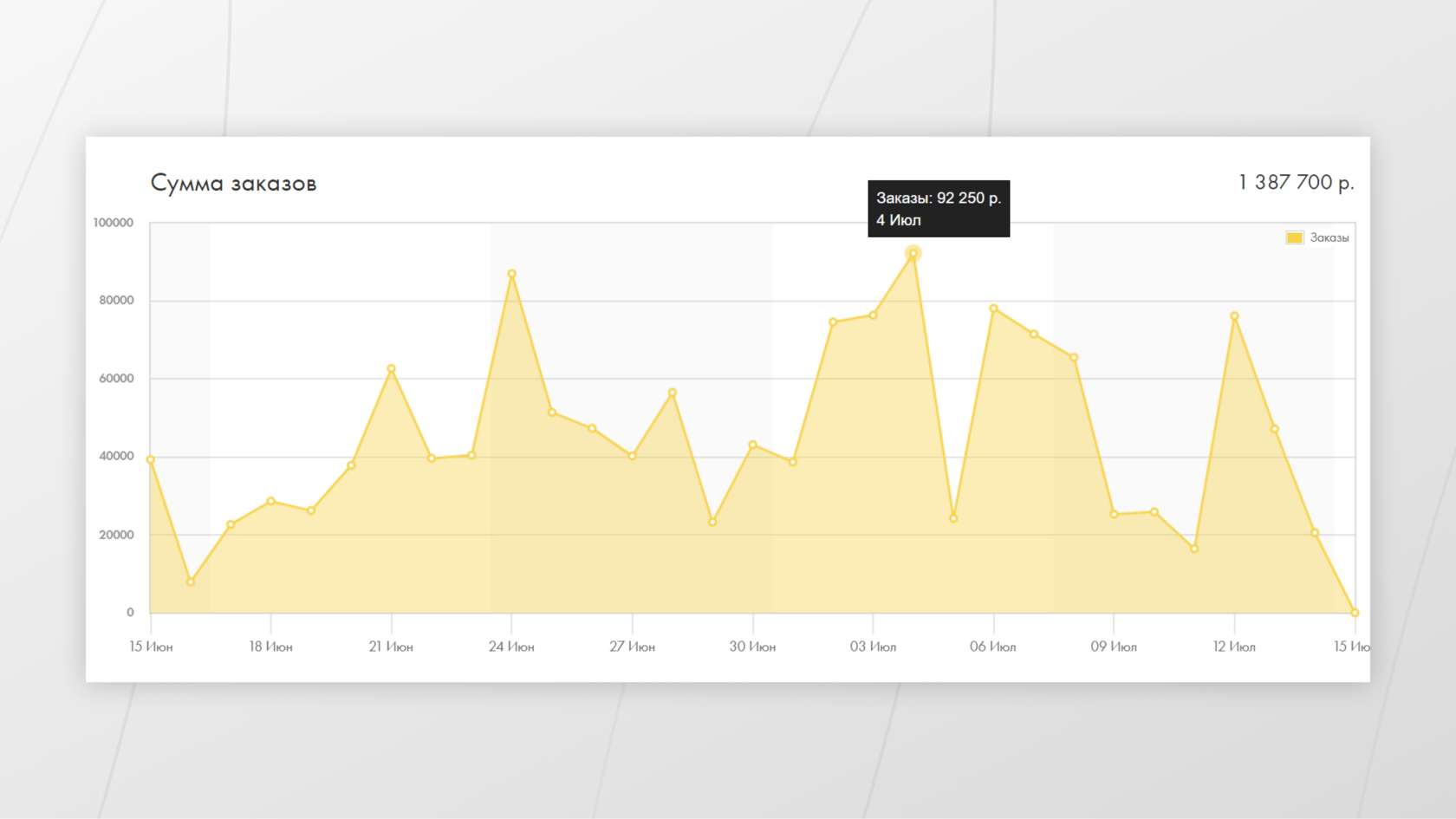This screenshot has height=819, width=1456.
Task: Click the 03 Июл x-axis label
Action: coord(873,647)
